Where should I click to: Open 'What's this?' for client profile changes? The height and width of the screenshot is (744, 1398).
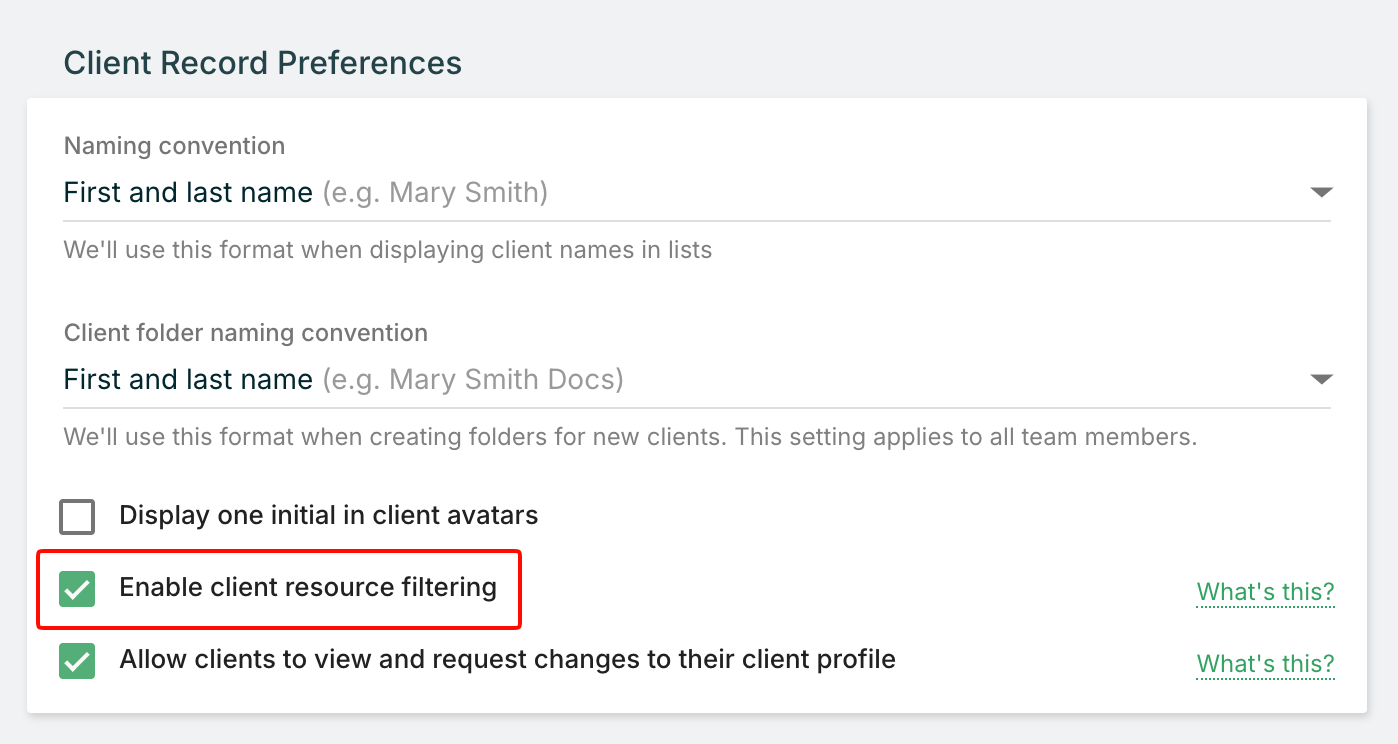click(1265, 664)
